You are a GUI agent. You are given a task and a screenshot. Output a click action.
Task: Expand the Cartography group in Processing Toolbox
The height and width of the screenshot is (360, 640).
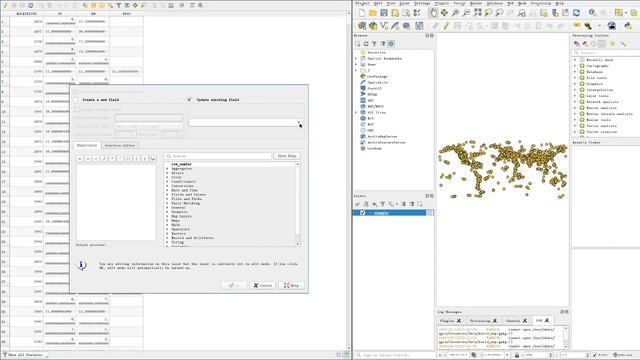pos(576,66)
